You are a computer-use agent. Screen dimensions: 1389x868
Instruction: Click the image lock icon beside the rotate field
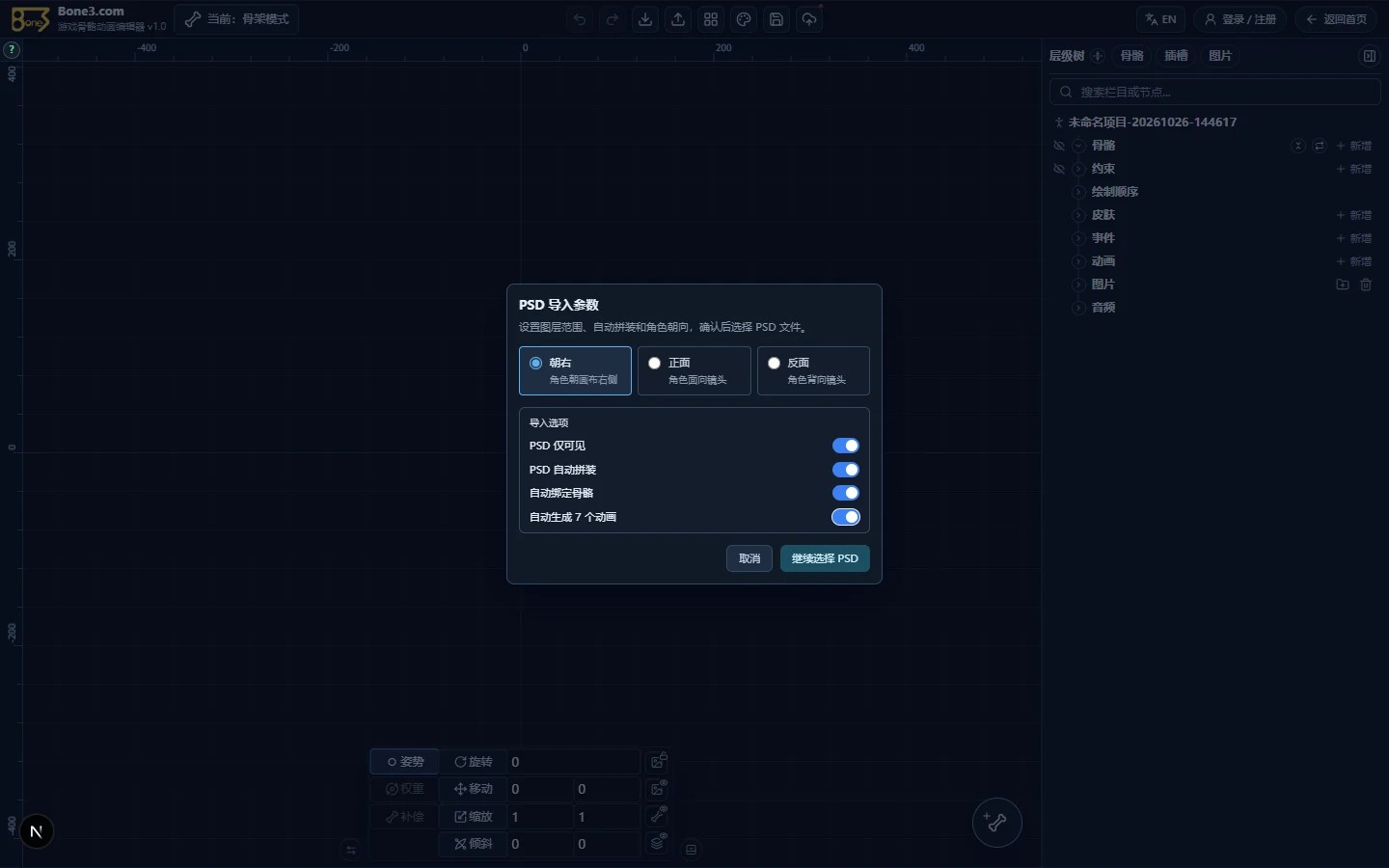click(x=658, y=762)
